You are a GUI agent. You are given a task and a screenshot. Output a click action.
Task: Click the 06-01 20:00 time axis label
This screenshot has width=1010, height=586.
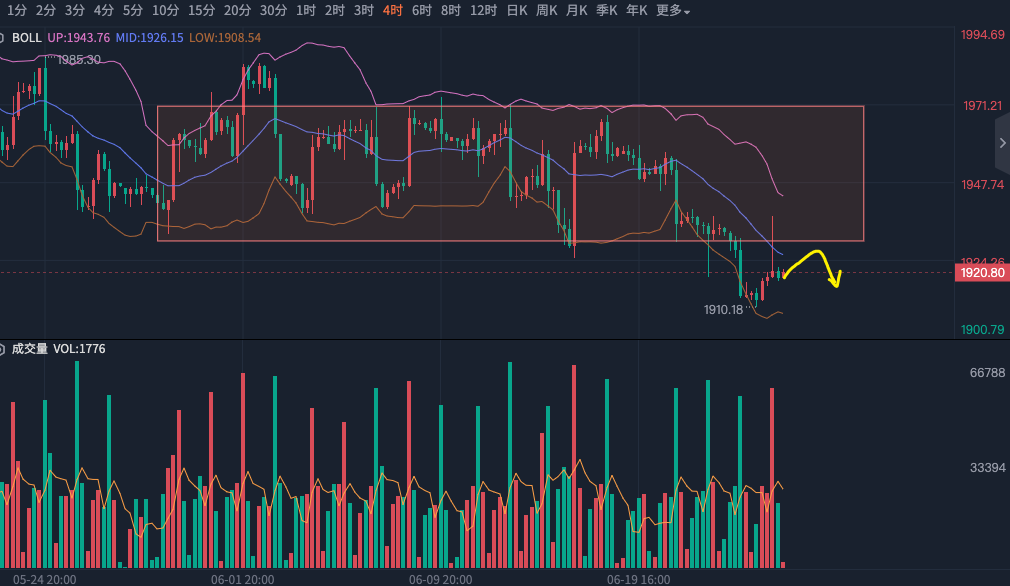tap(242, 579)
